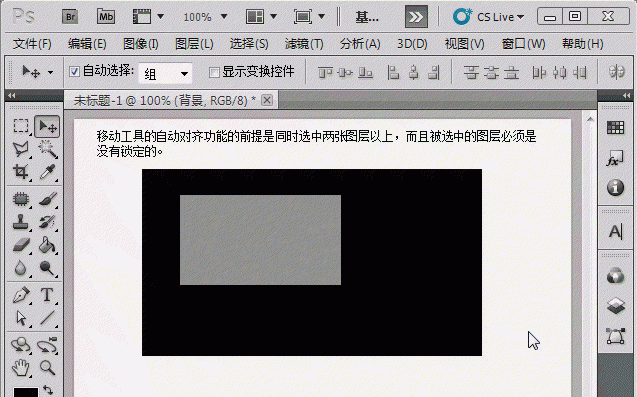
Task: Open the 编辑(E) menu
Action: tap(87, 43)
